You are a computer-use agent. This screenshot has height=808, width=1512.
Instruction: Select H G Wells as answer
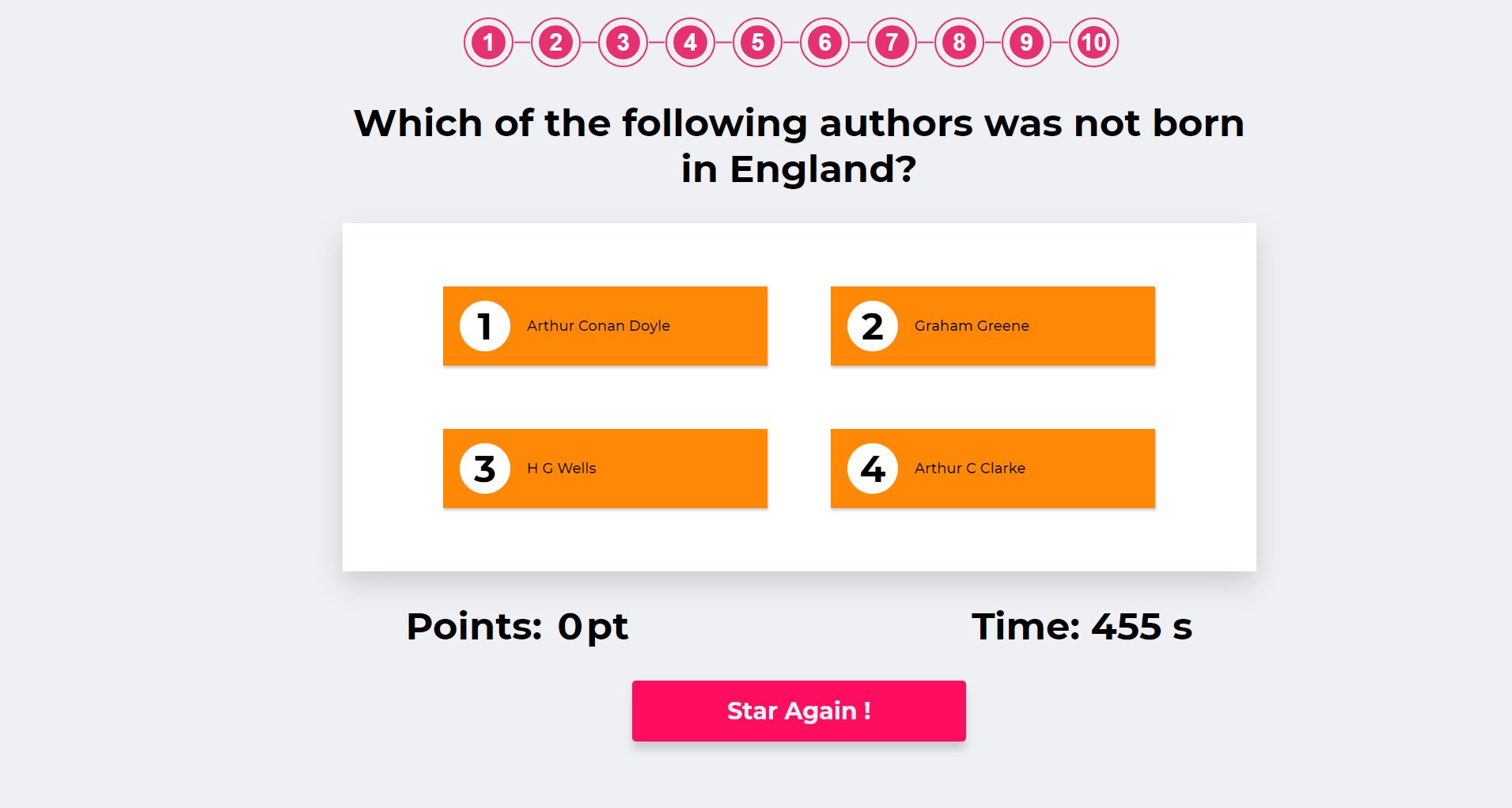click(605, 468)
